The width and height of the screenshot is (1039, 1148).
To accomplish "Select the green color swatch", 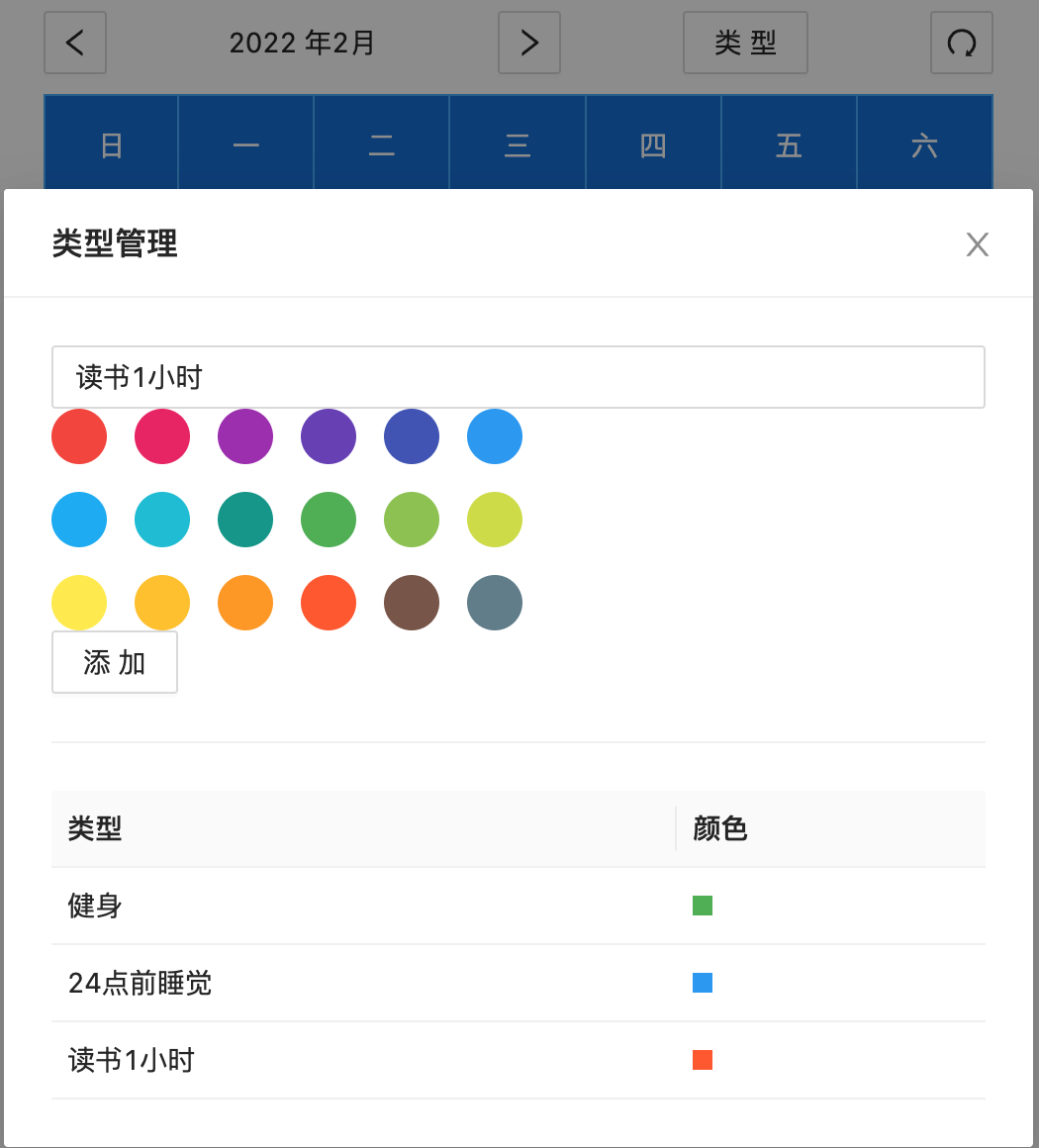I will 329,520.
